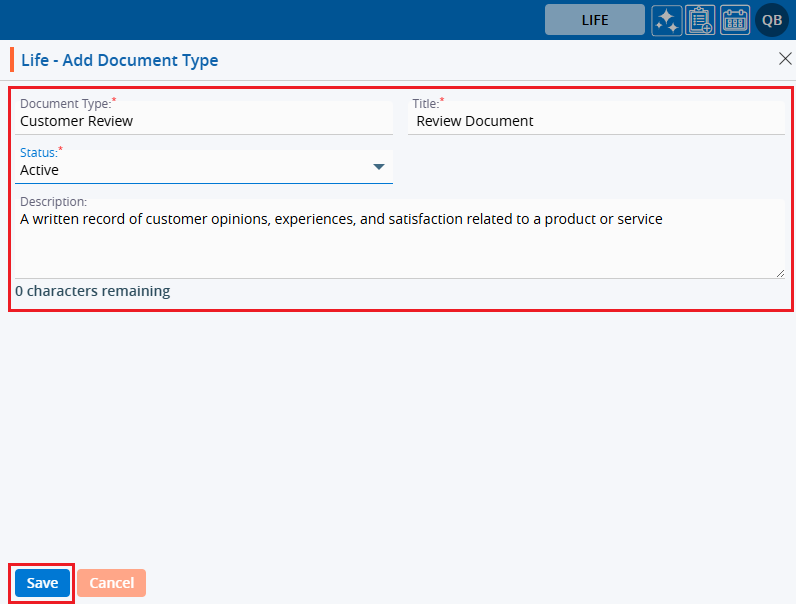Open the QB user avatar menu

tap(772, 20)
